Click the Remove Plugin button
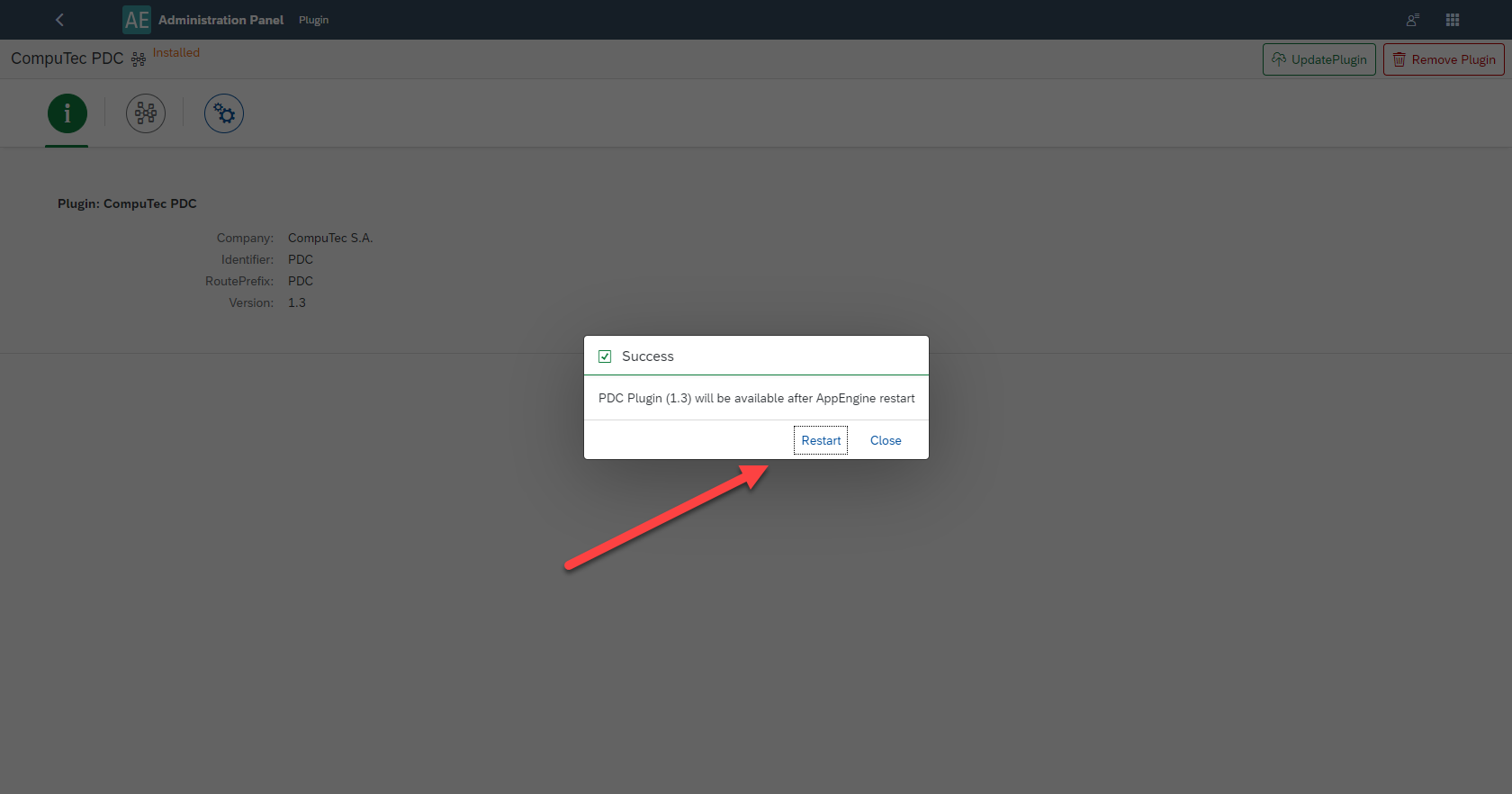 point(1444,59)
